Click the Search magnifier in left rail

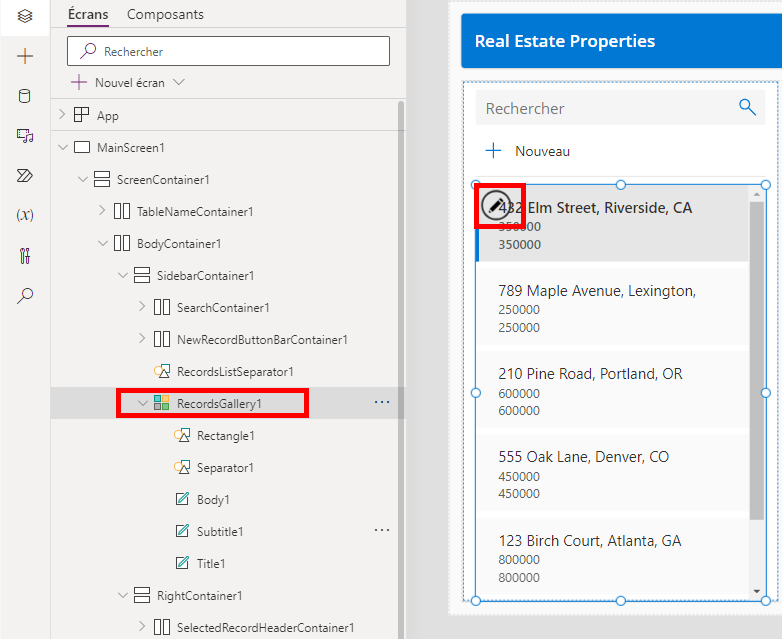25,295
